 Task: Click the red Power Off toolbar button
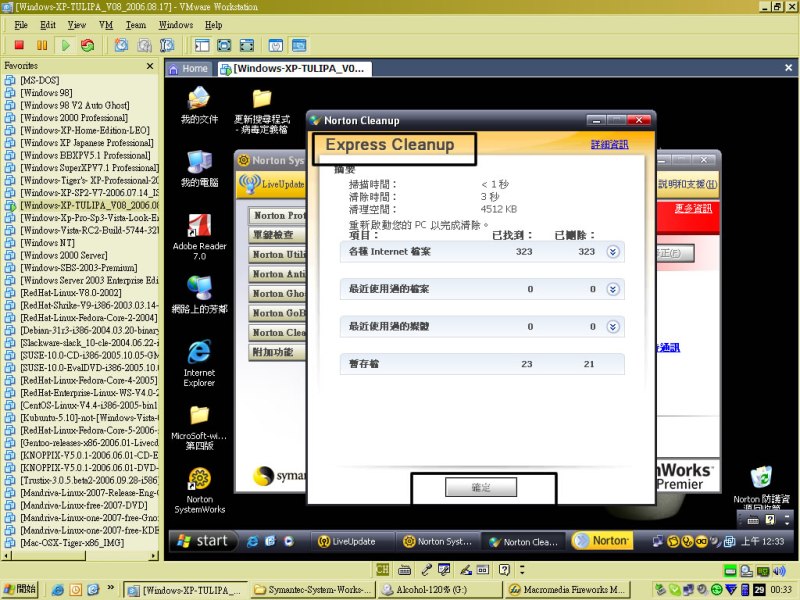point(19,45)
